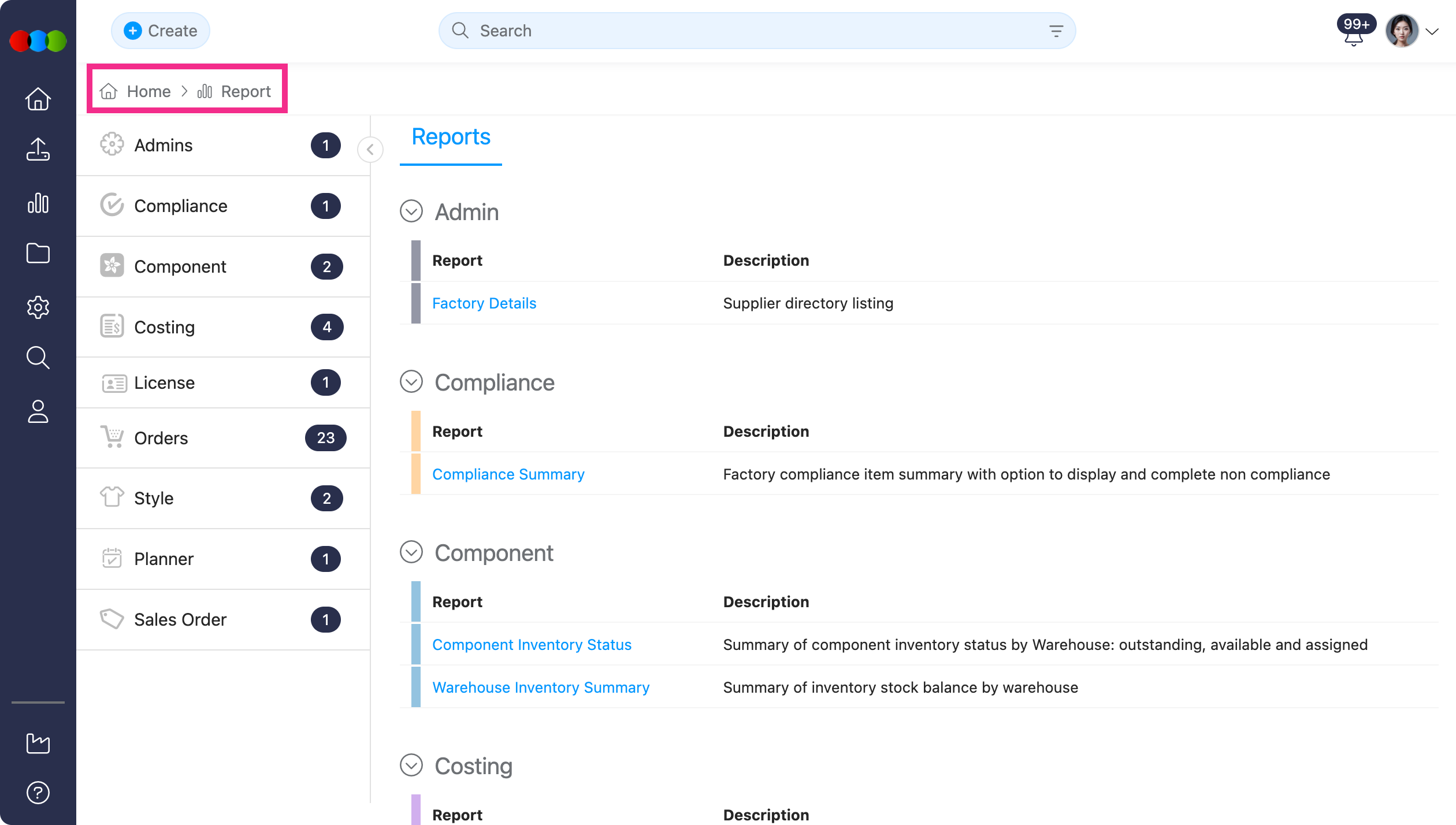Click 'Summary of inventory stock balance by warehouse'
Image resolution: width=1456 pixels, height=825 pixels.
(x=901, y=687)
